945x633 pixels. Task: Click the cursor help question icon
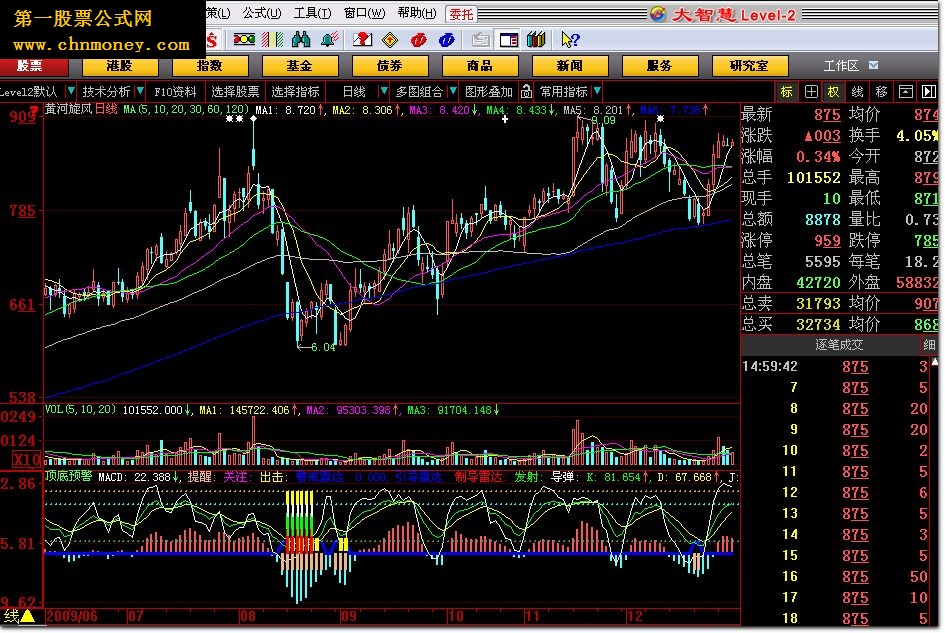pyautogui.click(x=570, y=40)
